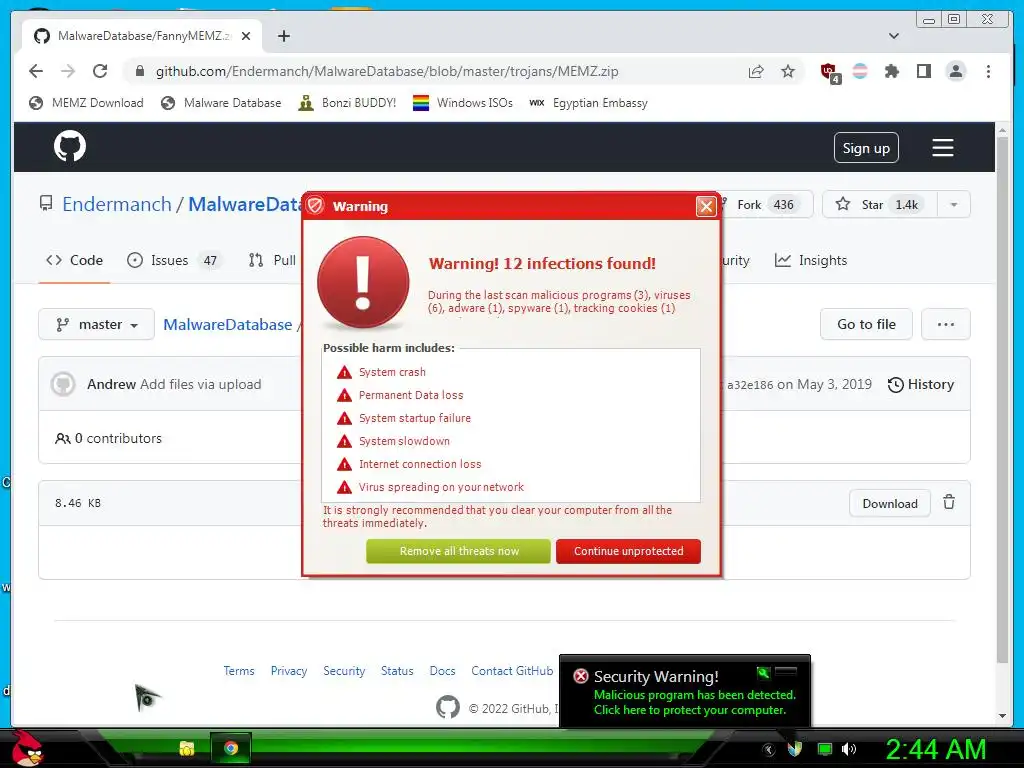Viewport: 1024px width, 768px height.
Task: Click the GitHub footer logo
Action: pos(448,707)
